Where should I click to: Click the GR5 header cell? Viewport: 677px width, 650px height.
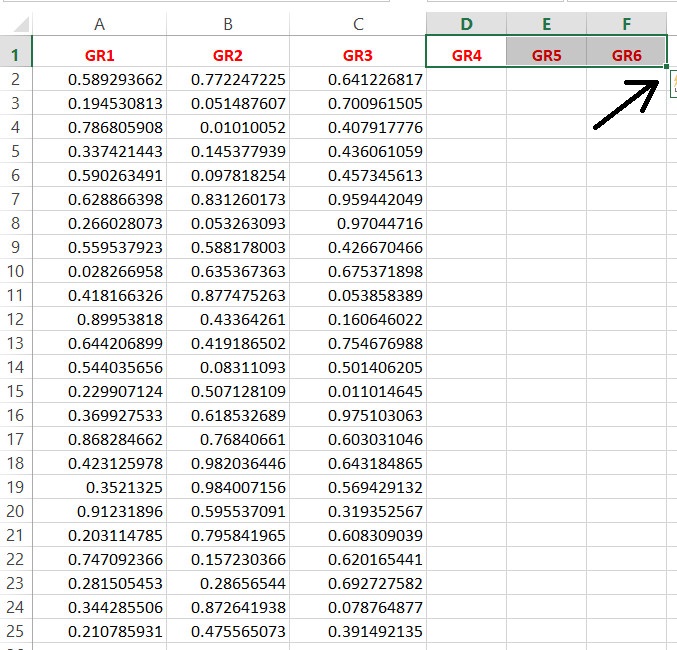click(x=546, y=55)
